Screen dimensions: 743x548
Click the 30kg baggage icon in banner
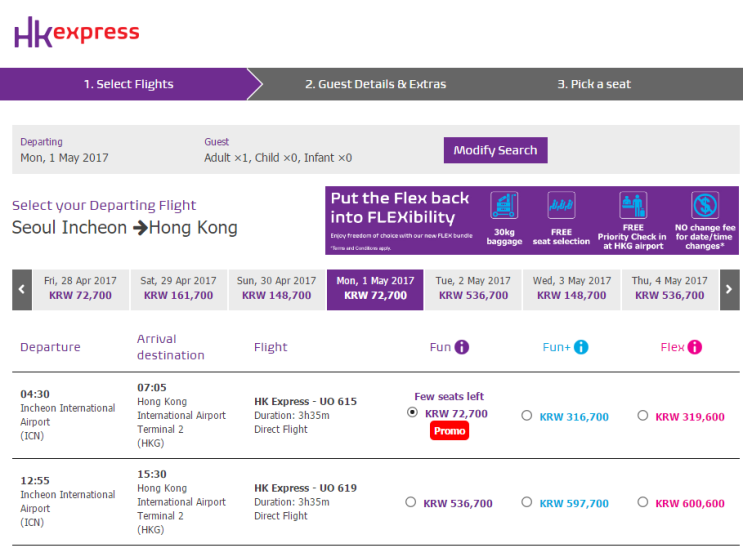(x=504, y=205)
